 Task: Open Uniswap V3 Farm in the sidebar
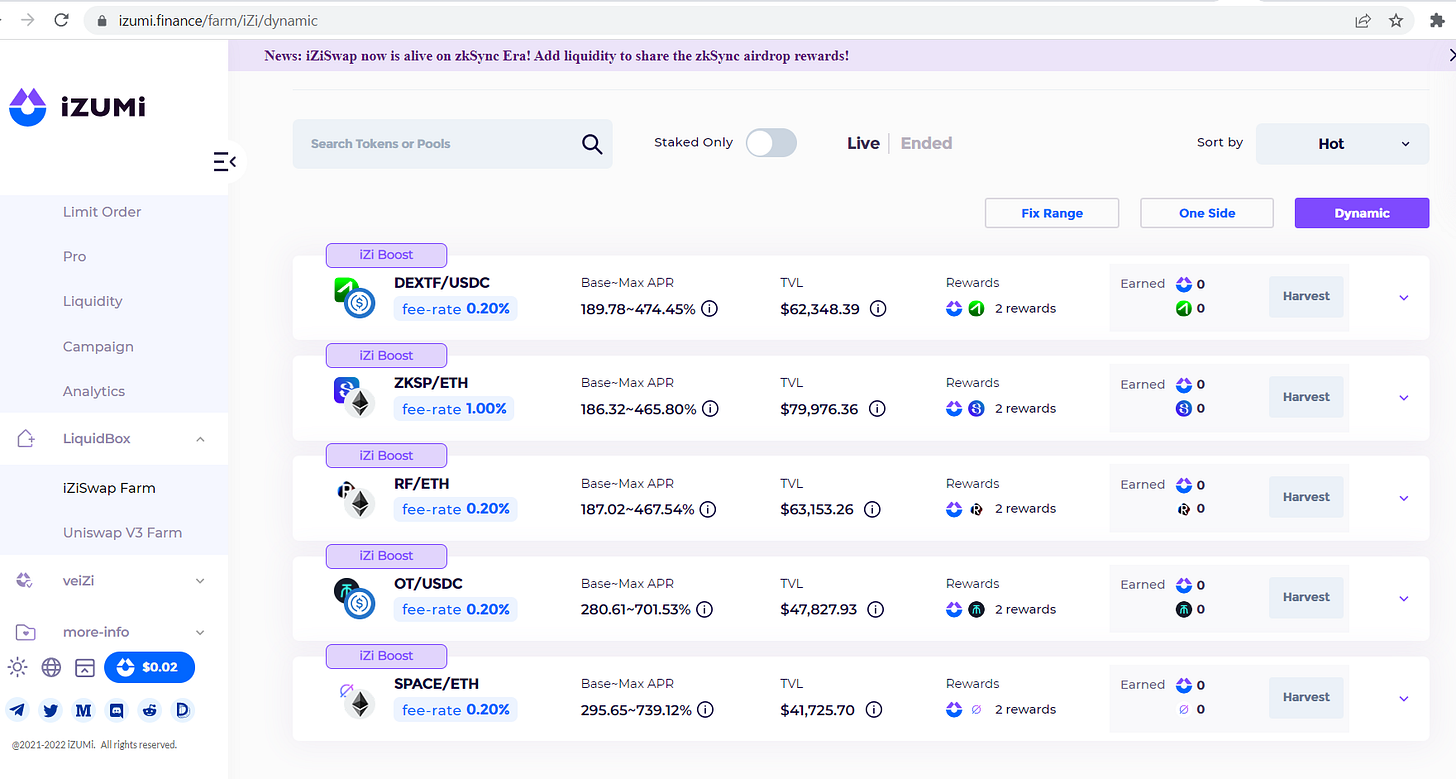(x=122, y=533)
